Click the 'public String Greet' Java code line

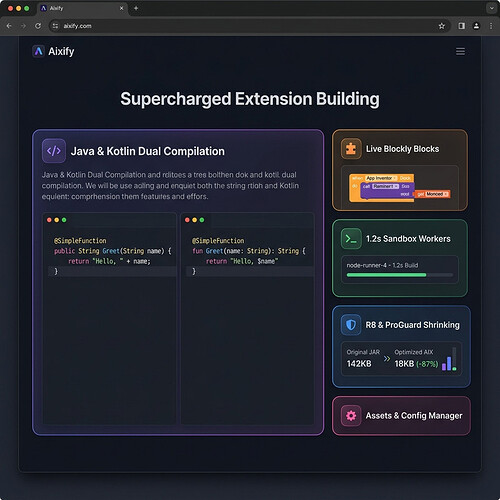(x=113, y=251)
